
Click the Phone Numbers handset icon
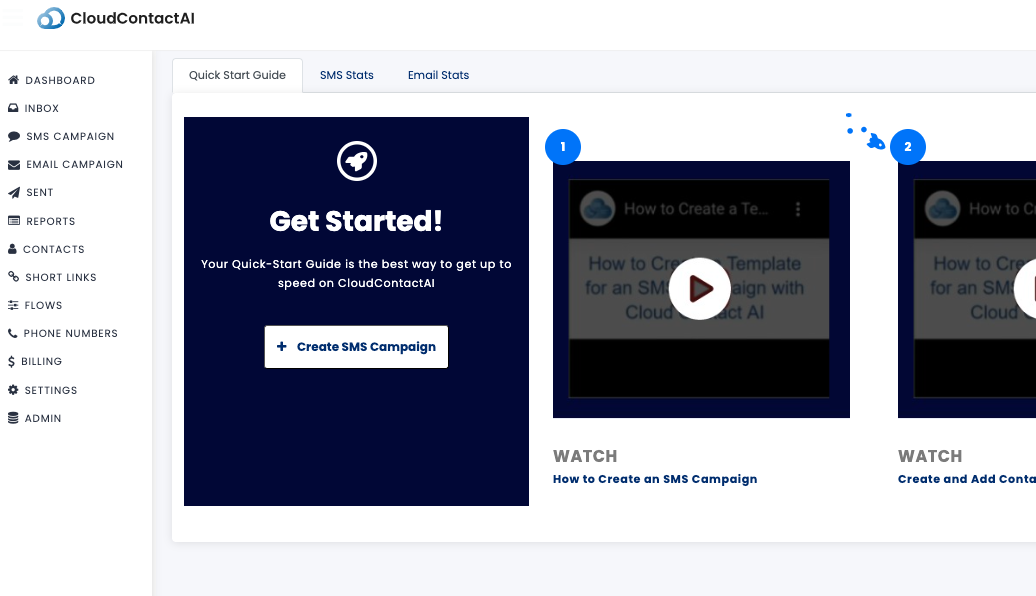[x=13, y=333]
